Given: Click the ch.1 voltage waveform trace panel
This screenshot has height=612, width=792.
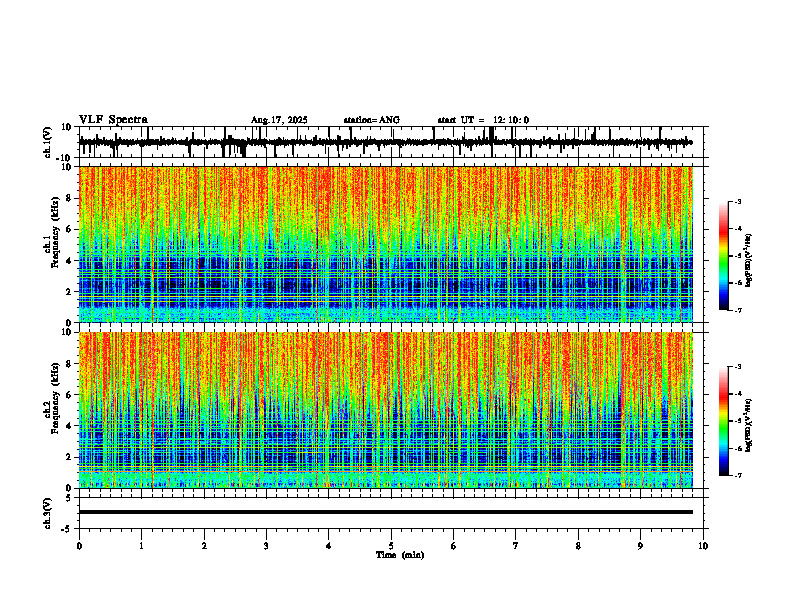Looking at the screenshot, I should coord(393,142).
